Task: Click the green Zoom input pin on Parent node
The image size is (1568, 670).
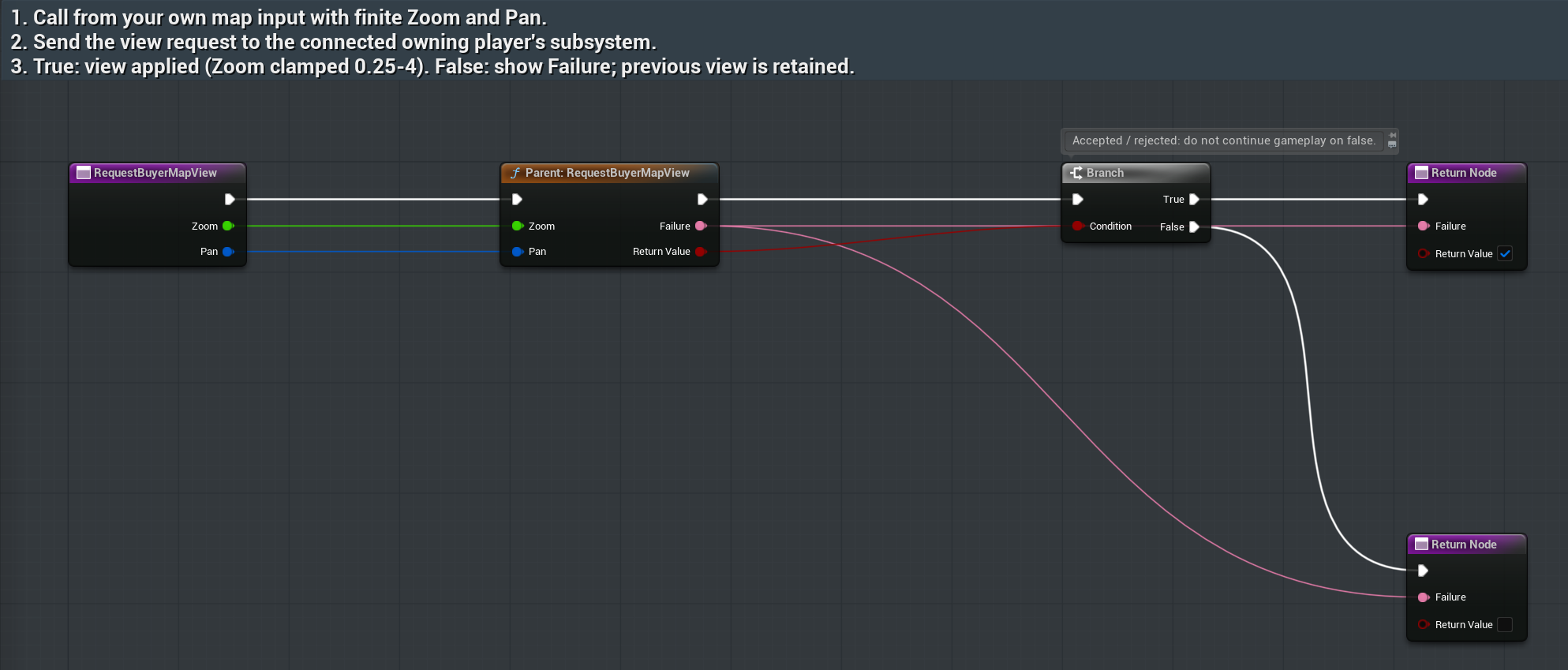Action: 518,226
